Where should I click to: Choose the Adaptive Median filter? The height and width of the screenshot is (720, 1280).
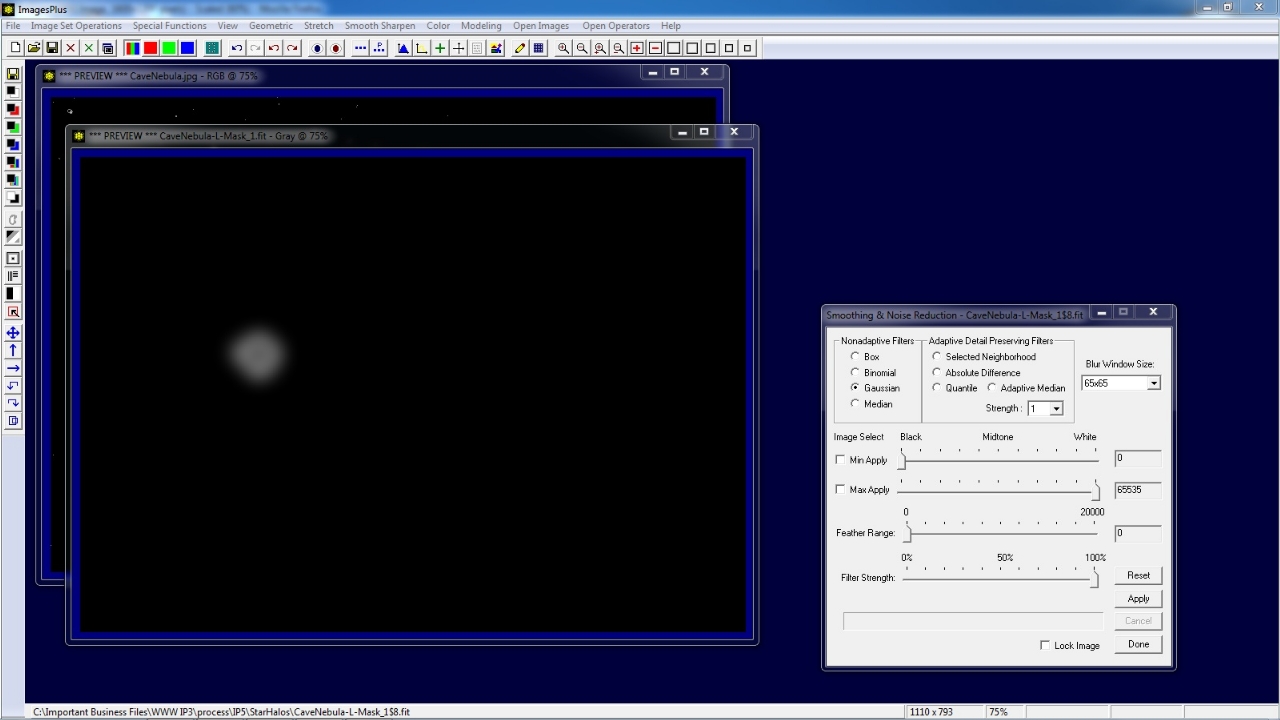[x=992, y=387]
